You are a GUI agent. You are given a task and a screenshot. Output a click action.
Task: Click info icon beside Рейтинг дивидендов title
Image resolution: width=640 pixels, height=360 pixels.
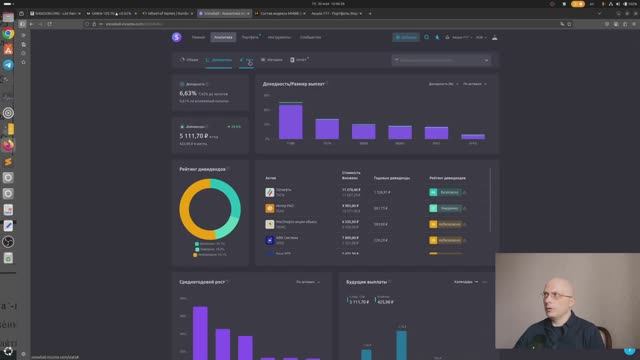(x=229, y=169)
